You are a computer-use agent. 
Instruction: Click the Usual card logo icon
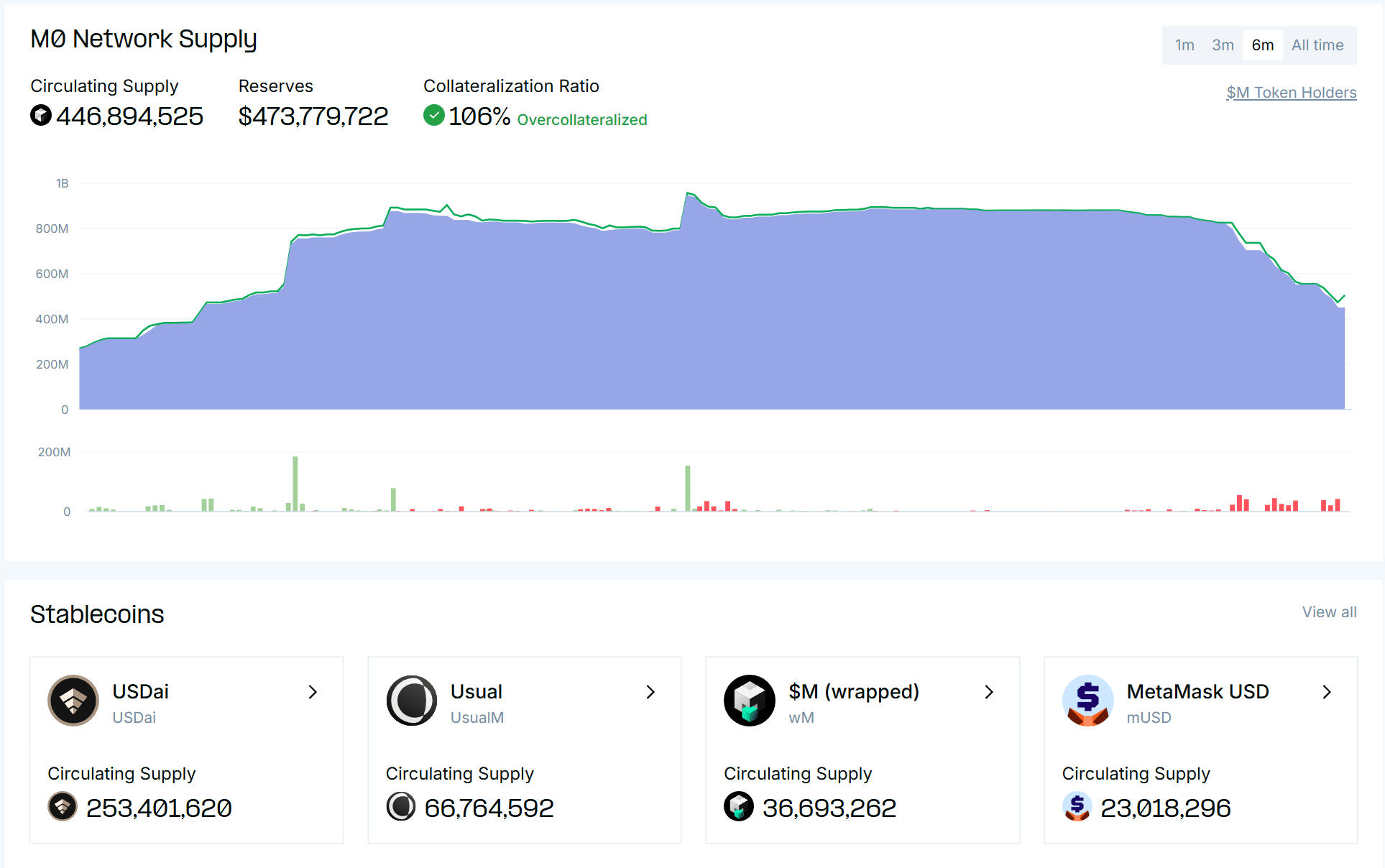pyautogui.click(x=411, y=701)
